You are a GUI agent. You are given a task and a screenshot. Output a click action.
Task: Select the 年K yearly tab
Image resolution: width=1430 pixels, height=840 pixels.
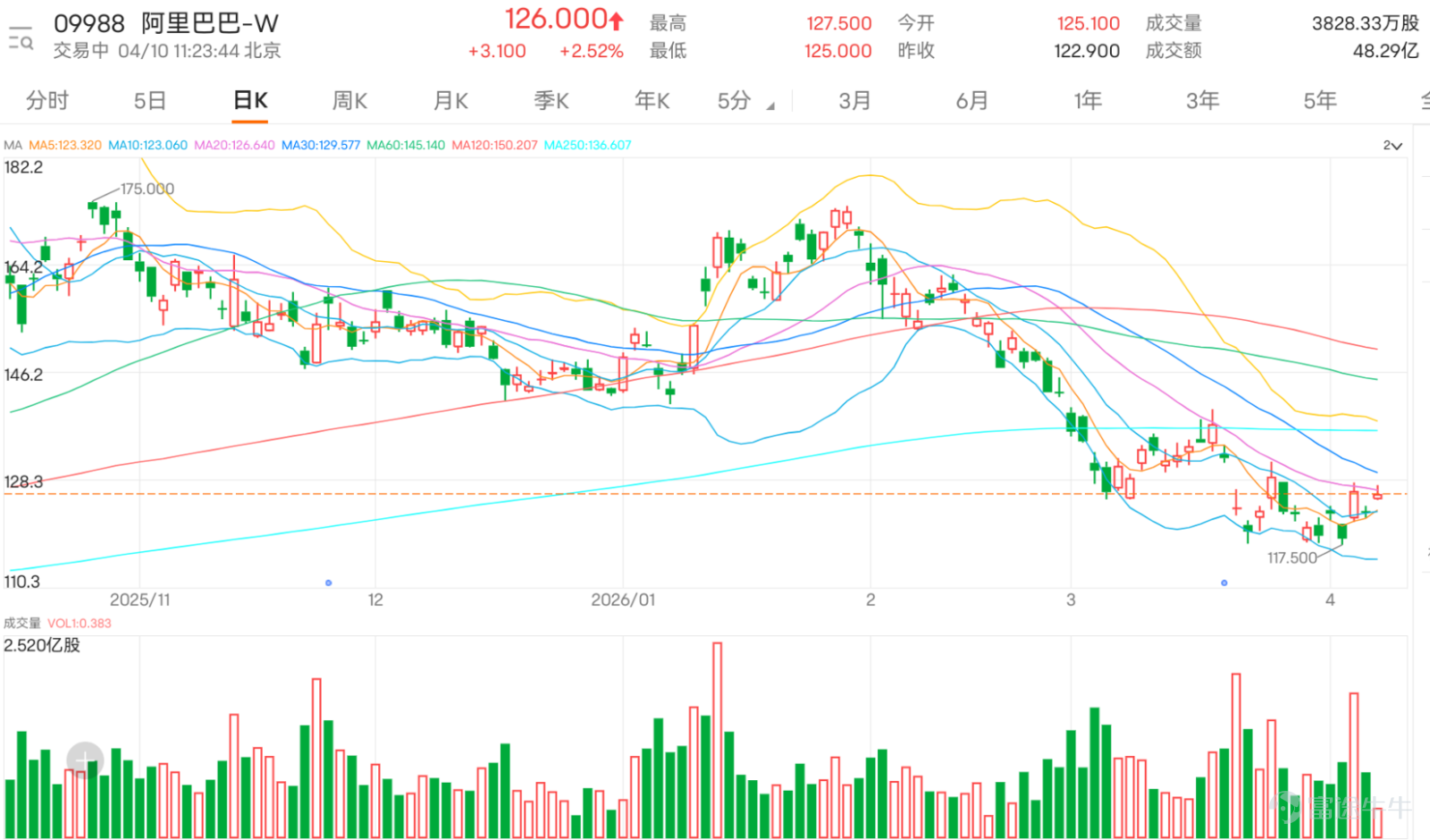[x=652, y=100]
